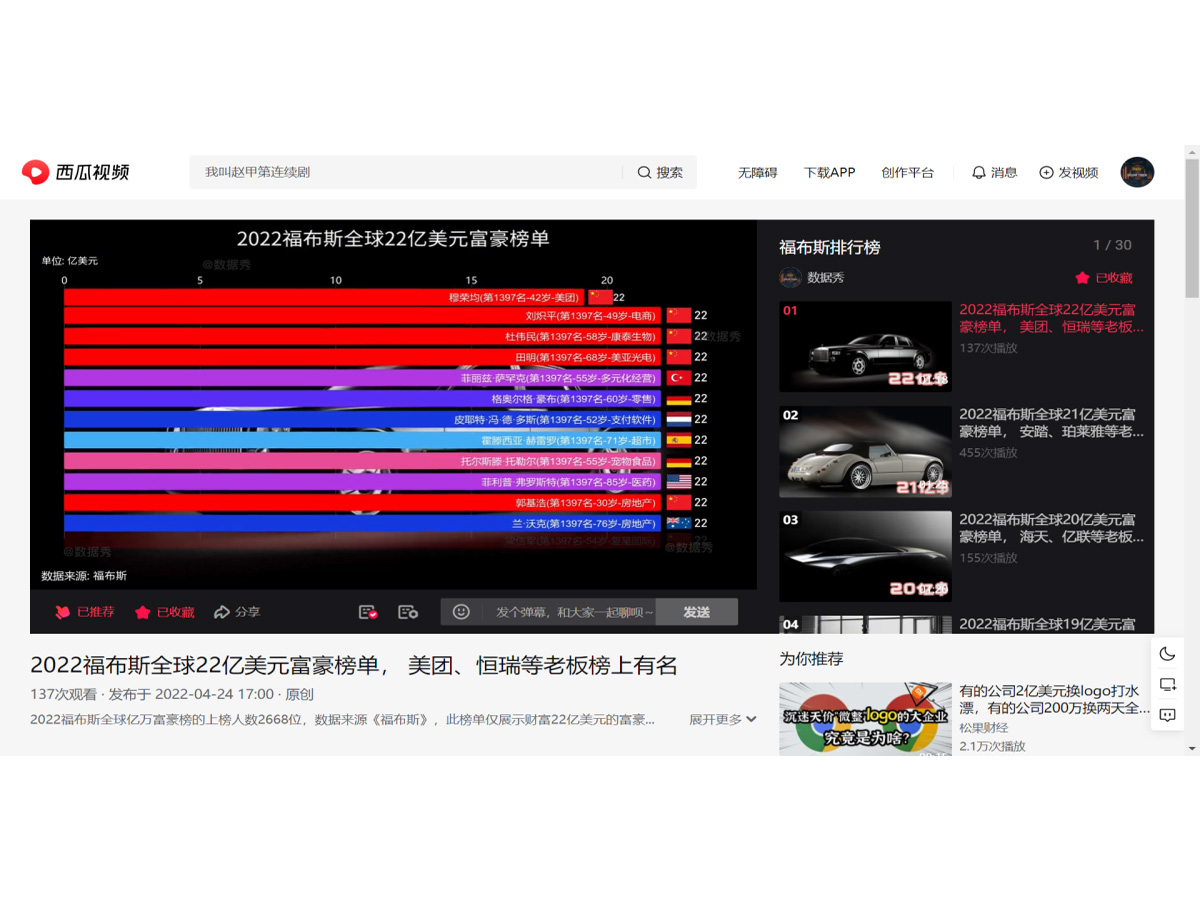Focus the danmaku text input
This screenshot has width=1200, height=900.
pyautogui.click(x=576, y=612)
